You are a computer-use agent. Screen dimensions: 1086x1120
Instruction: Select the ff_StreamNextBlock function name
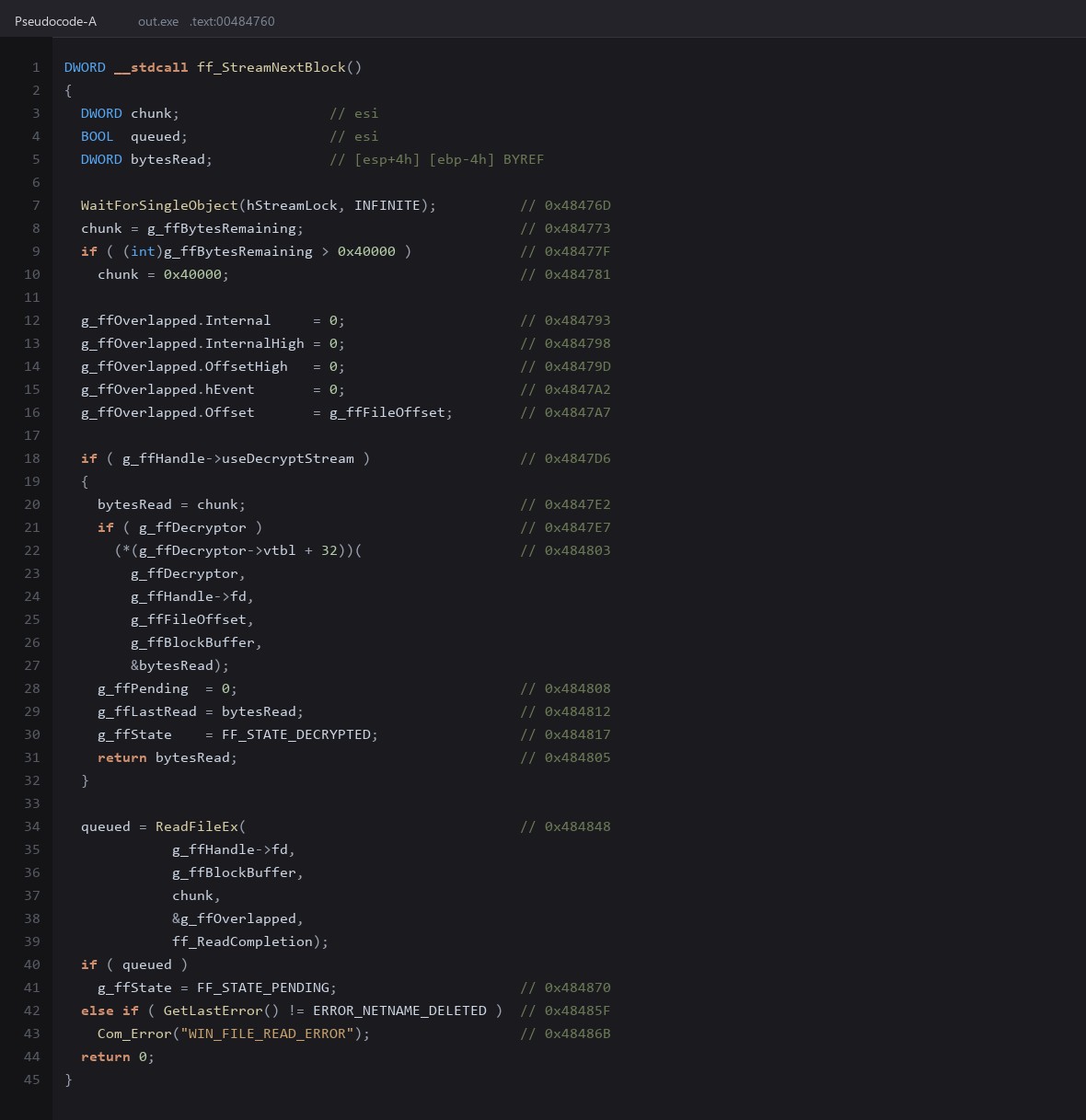click(271, 67)
